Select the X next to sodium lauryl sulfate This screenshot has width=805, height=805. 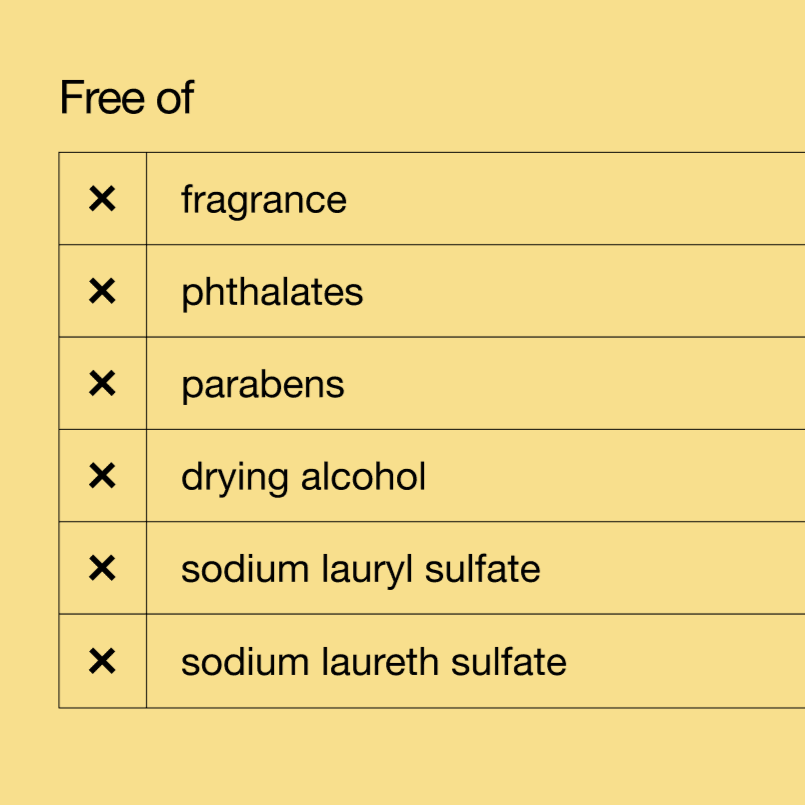102,569
